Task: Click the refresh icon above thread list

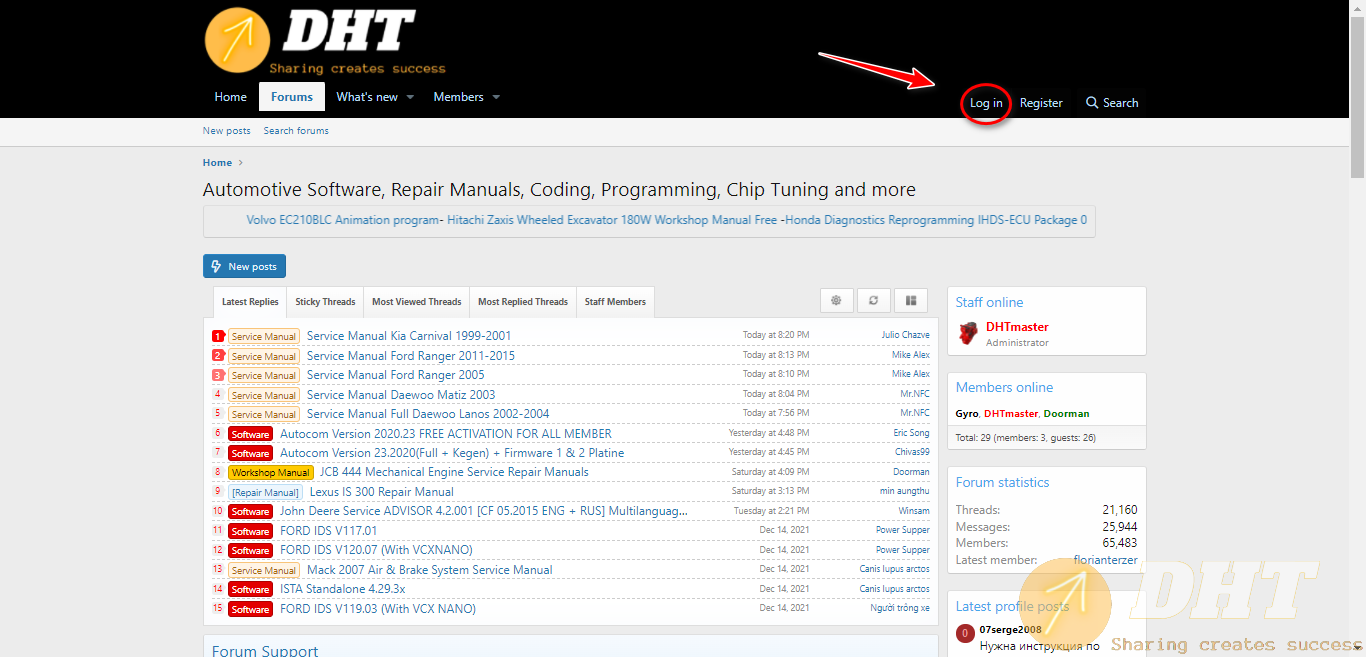Action: [x=873, y=301]
